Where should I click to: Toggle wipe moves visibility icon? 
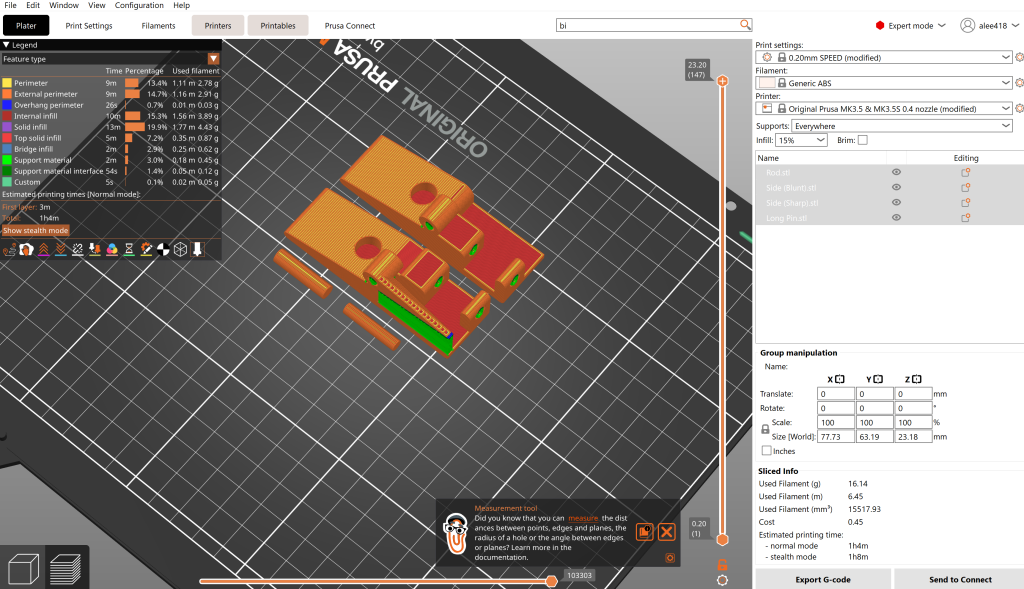click(26, 249)
